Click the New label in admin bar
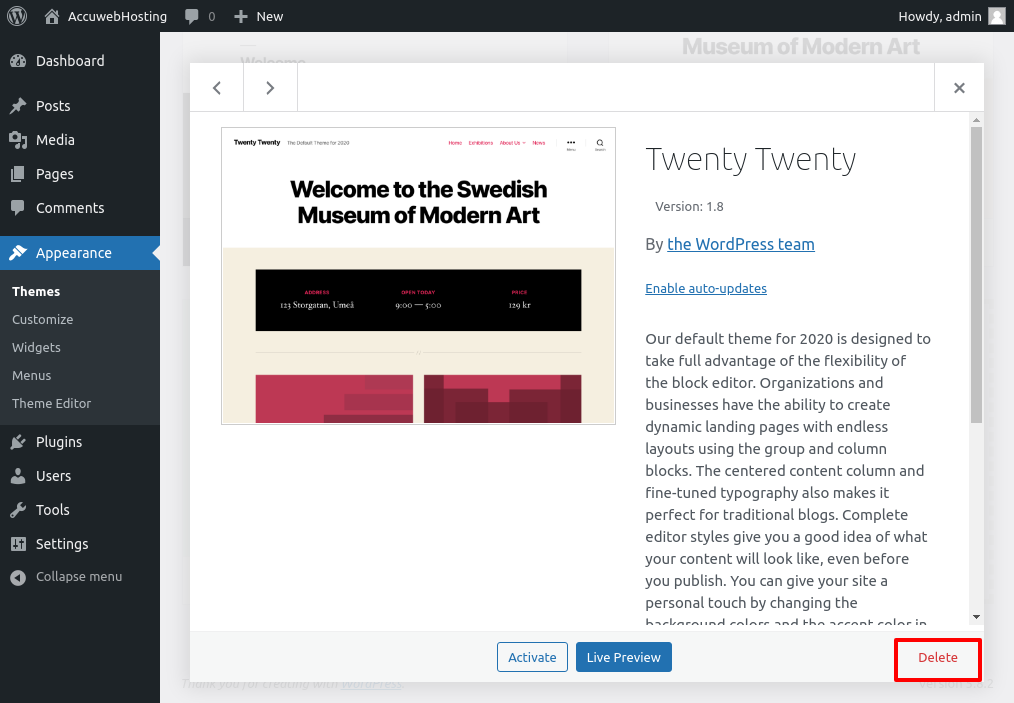 tap(270, 16)
